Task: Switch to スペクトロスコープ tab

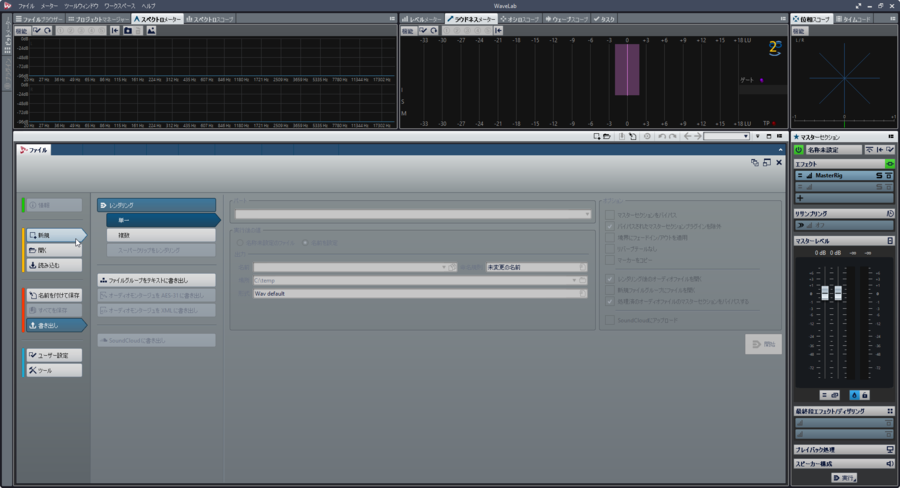Action: [210, 19]
